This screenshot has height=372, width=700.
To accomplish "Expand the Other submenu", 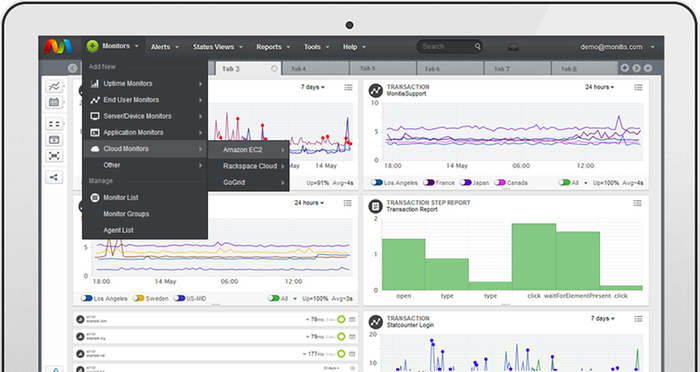I will click(145, 165).
